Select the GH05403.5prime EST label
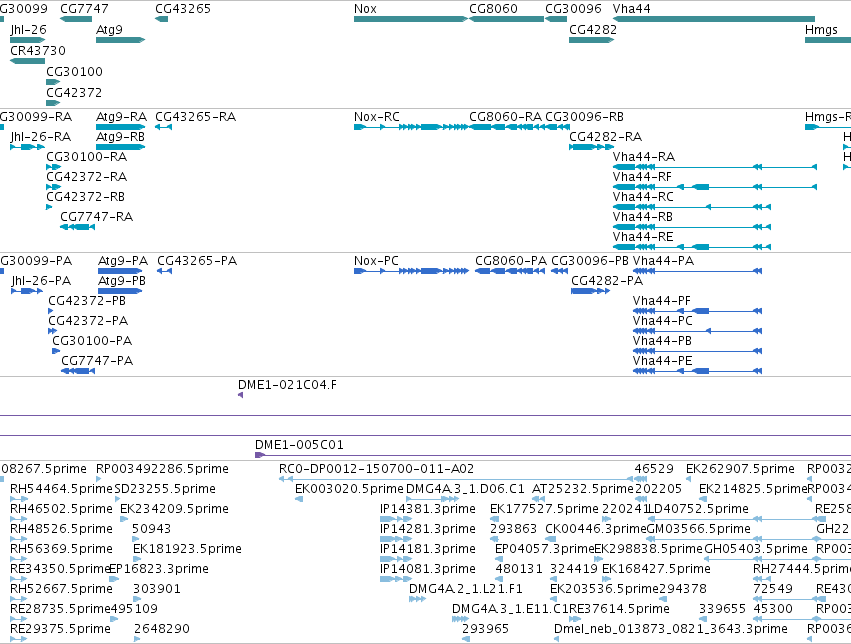Image resolution: width=851 pixels, height=644 pixels. [x=755, y=549]
